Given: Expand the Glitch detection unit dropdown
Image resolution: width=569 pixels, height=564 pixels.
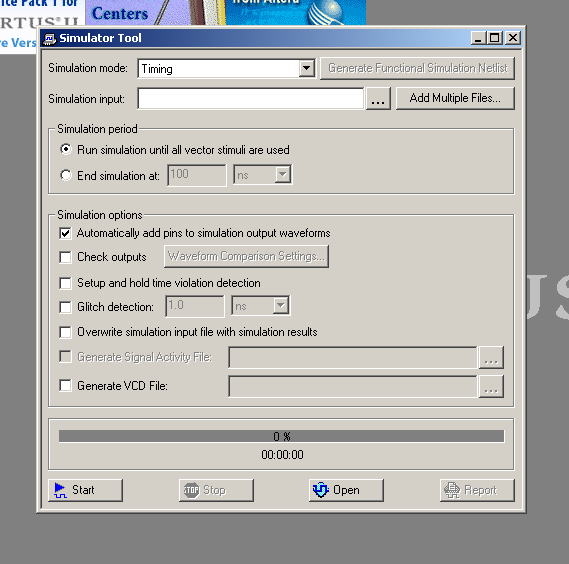Looking at the screenshot, I should pyautogui.click(x=281, y=306).
